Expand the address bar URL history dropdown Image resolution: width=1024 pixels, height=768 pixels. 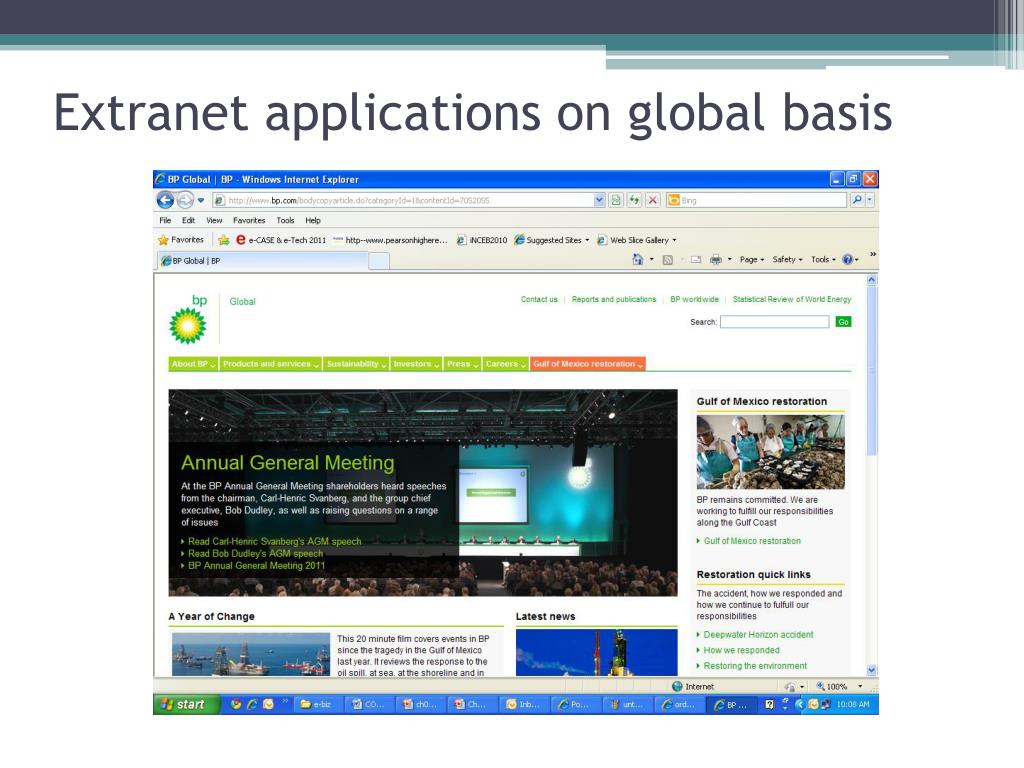click(x=600, y=200)
